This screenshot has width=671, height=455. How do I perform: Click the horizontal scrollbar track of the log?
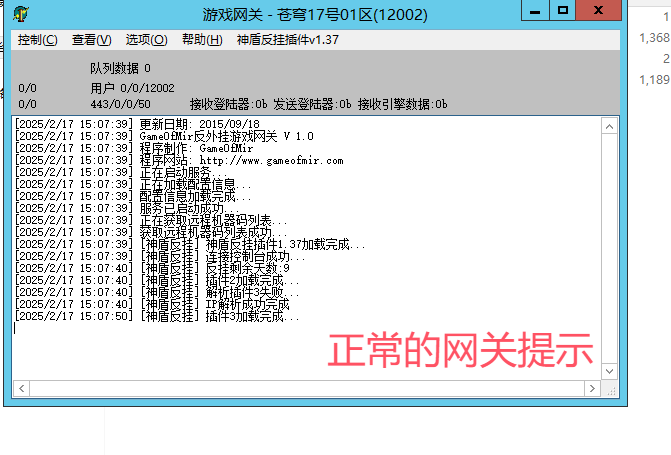(x=307, y=389)
